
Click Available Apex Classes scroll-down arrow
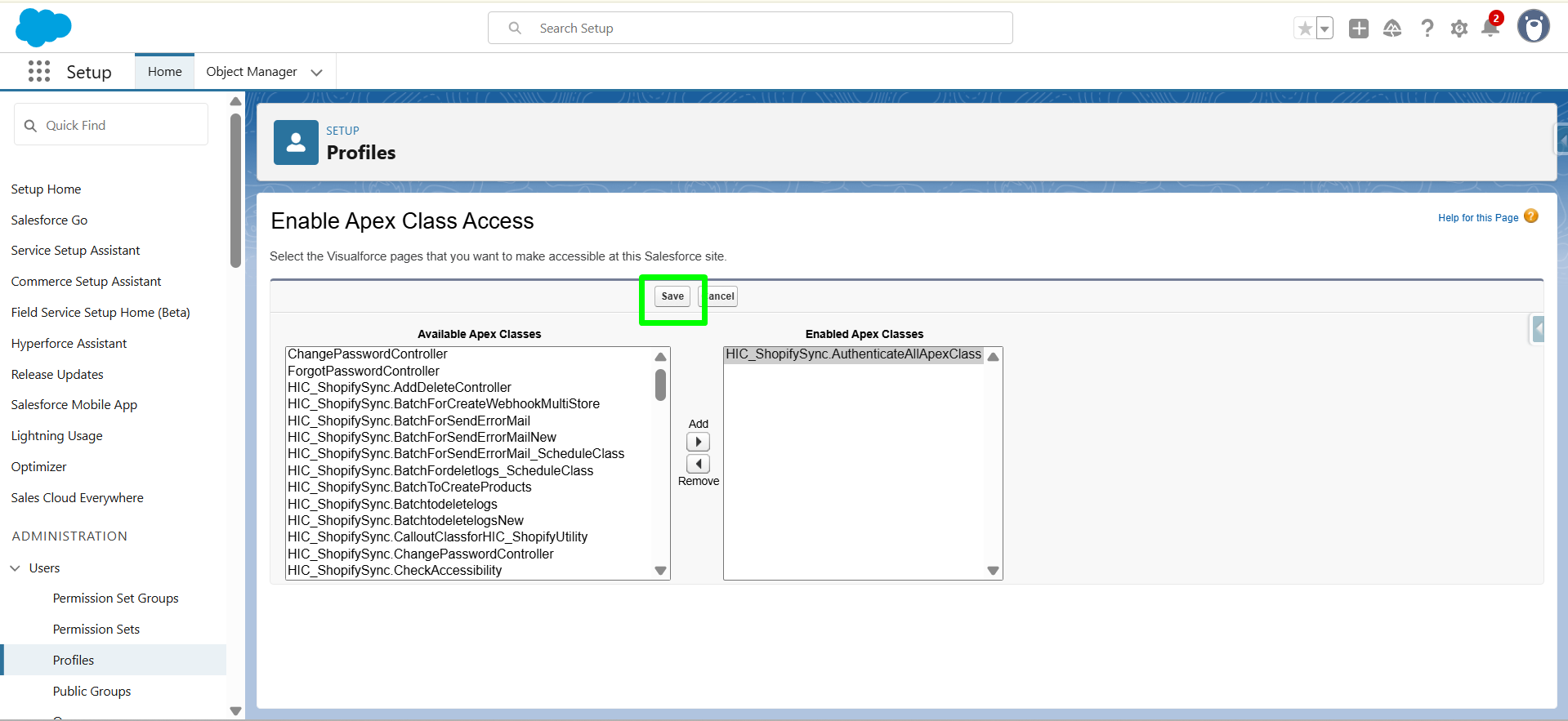point(660,571)
